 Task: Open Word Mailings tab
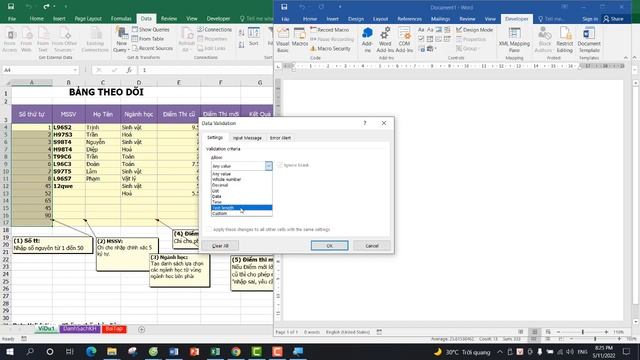[440, 19]
